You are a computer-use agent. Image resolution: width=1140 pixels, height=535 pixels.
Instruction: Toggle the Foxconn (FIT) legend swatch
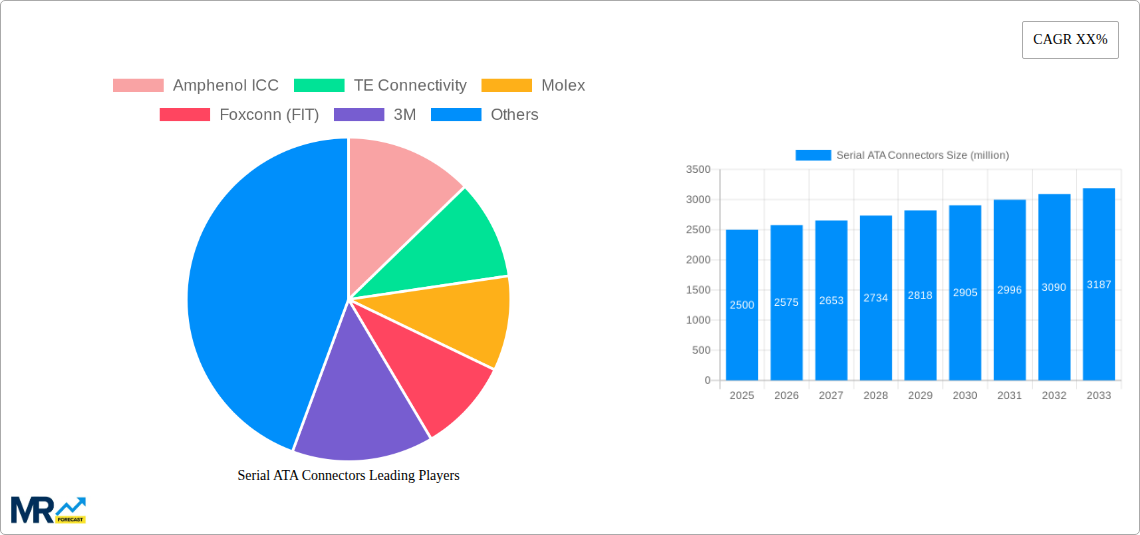185,115
